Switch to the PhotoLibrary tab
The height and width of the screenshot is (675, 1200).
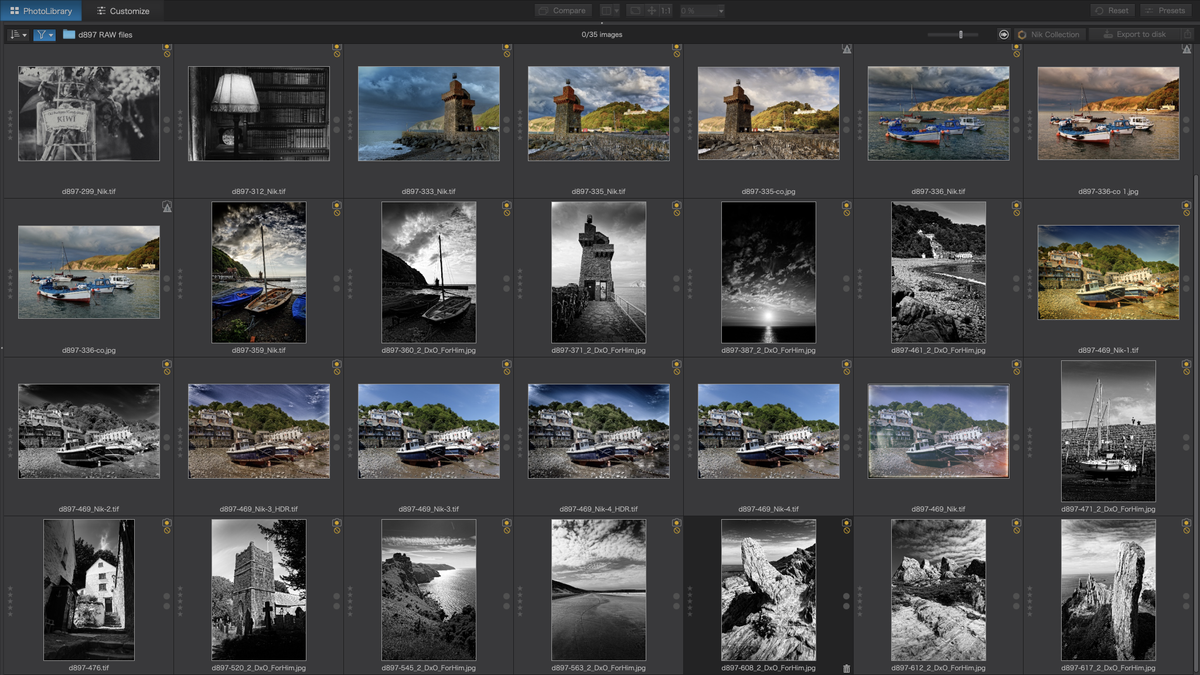coord(41,11)
